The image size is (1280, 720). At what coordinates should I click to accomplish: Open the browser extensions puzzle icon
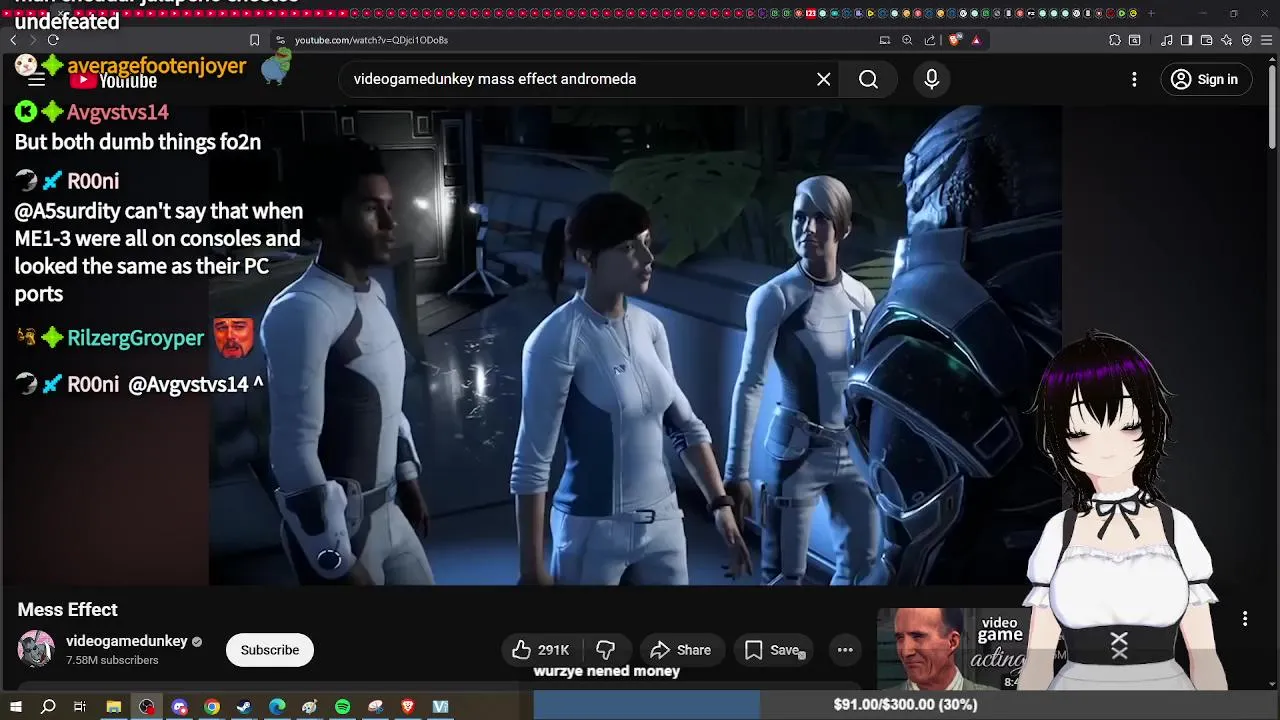pos(1114,40)
